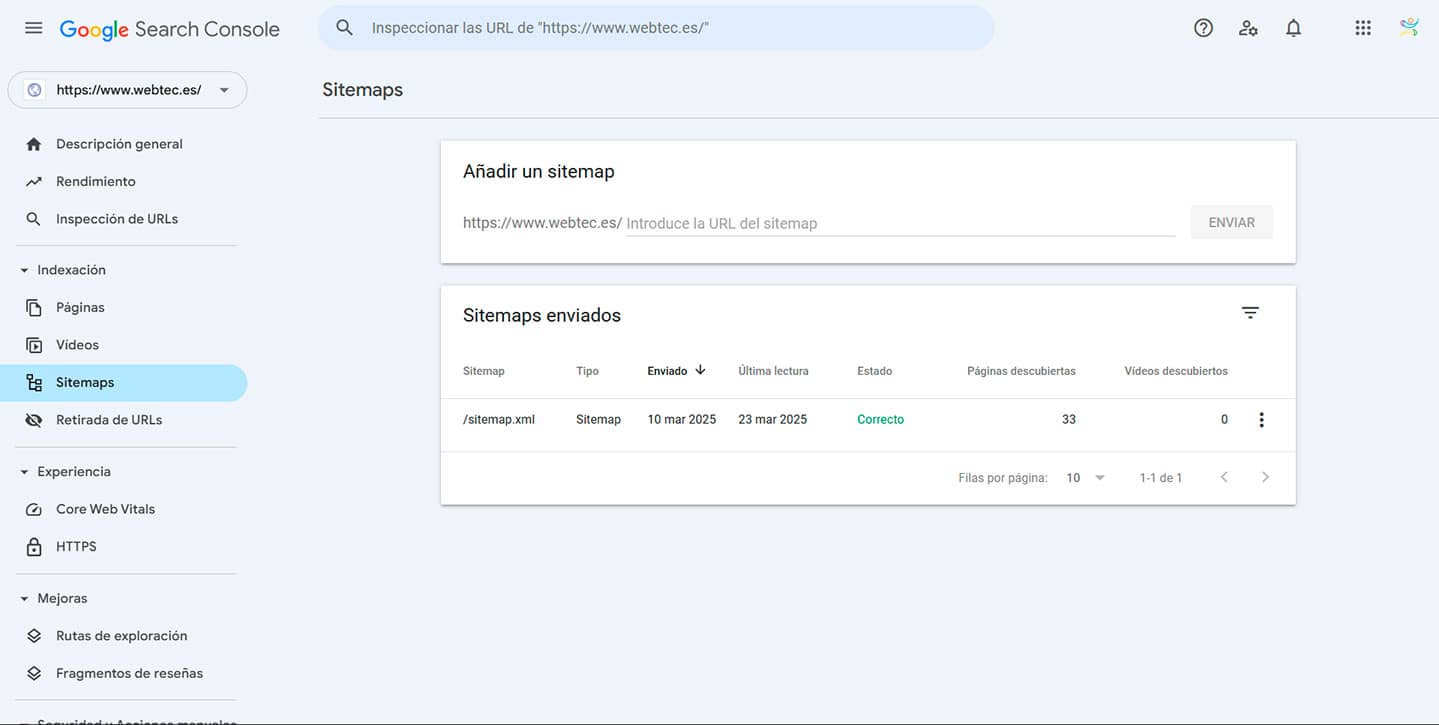Click the crossed-eye icon for Retirada de URLs
The image size is (1439, 725).
point(34,420)
